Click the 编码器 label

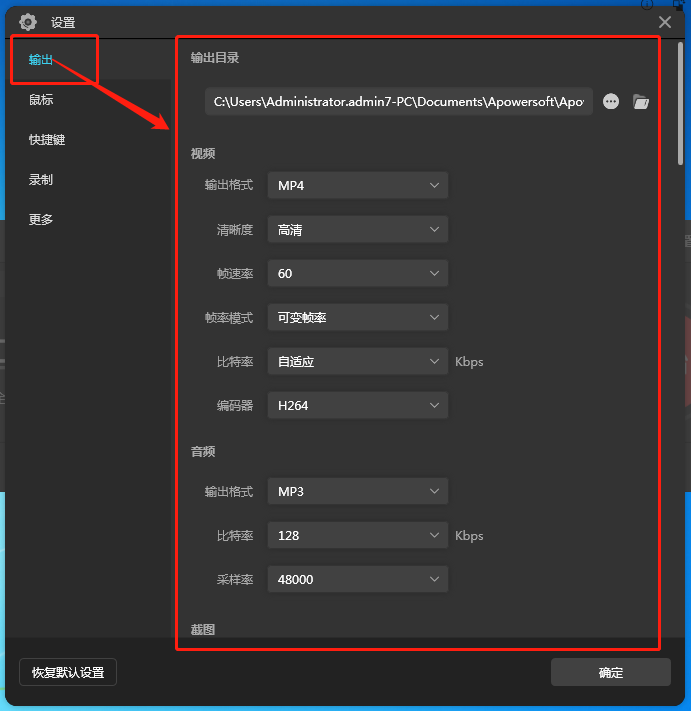pyautogui.click(x=235, y=405)
